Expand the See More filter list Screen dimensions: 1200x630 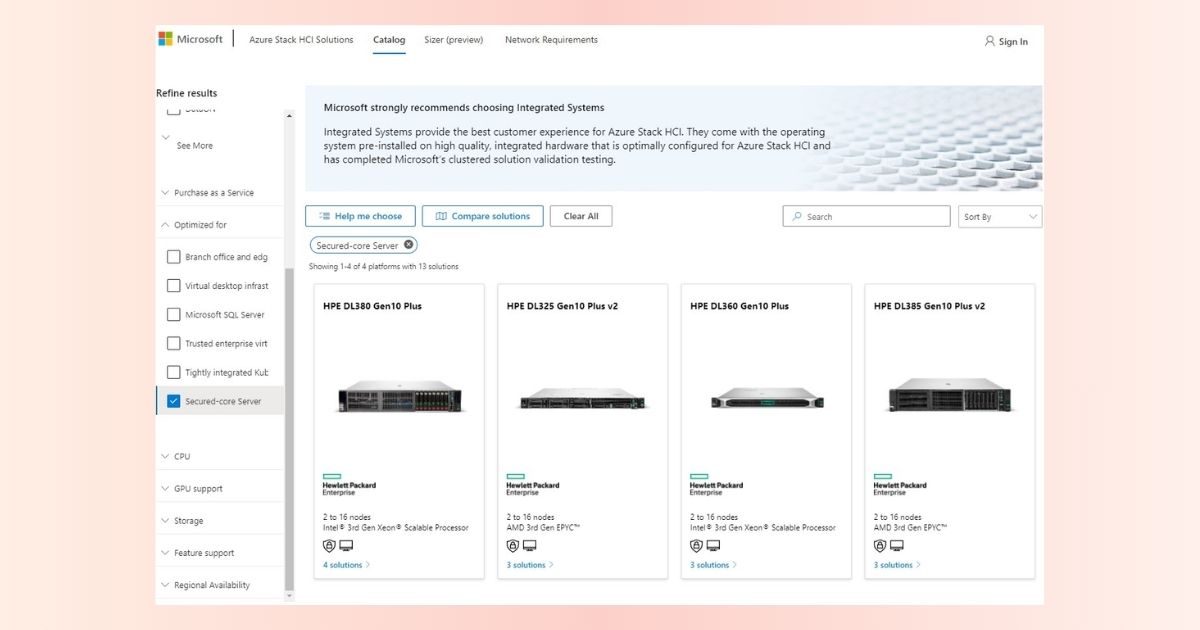[x=194, y=146]
